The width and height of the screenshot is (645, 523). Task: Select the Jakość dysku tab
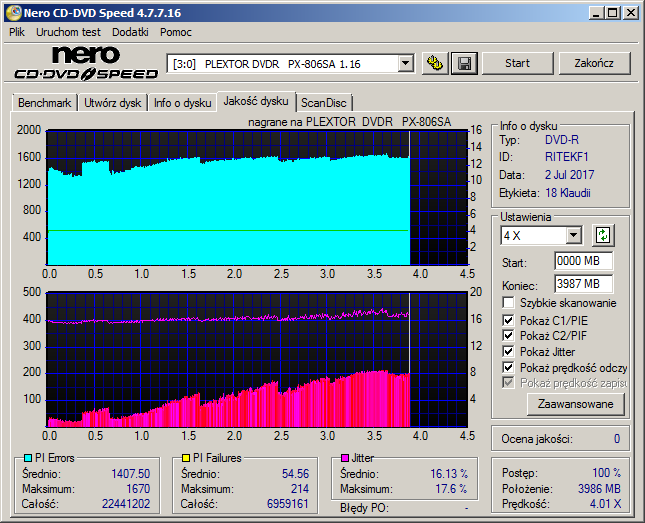click(x=256, y=101)
